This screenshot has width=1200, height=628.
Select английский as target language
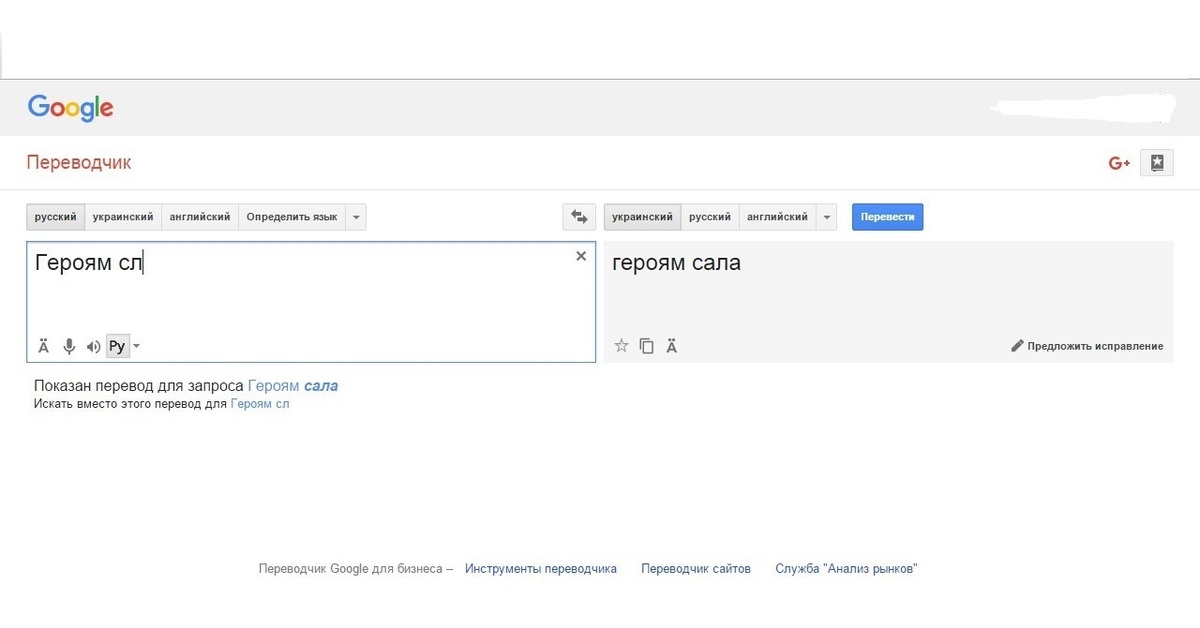click(x=777, y=217)
